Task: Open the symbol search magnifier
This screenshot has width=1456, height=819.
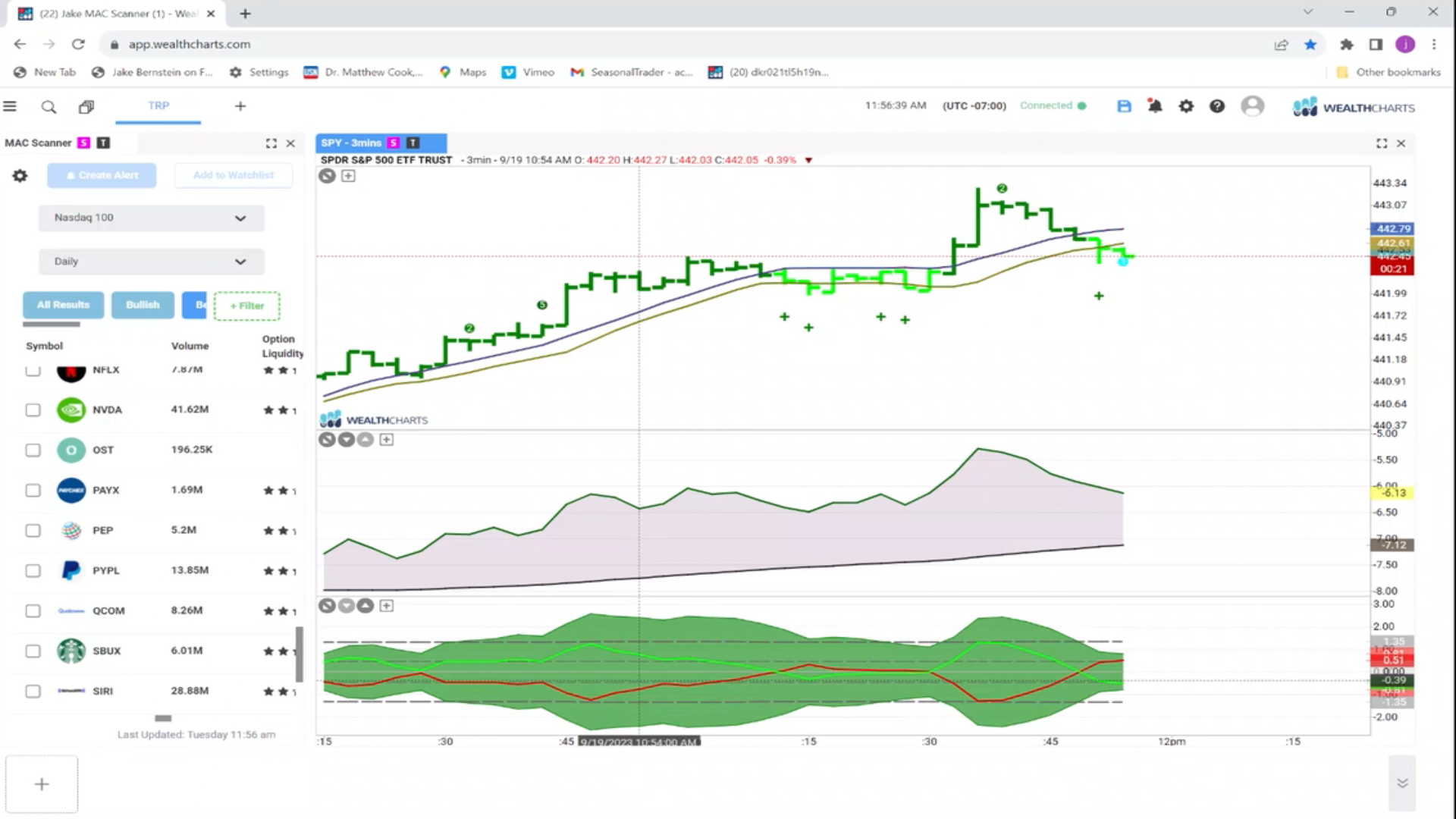Action: click(49, 107)
